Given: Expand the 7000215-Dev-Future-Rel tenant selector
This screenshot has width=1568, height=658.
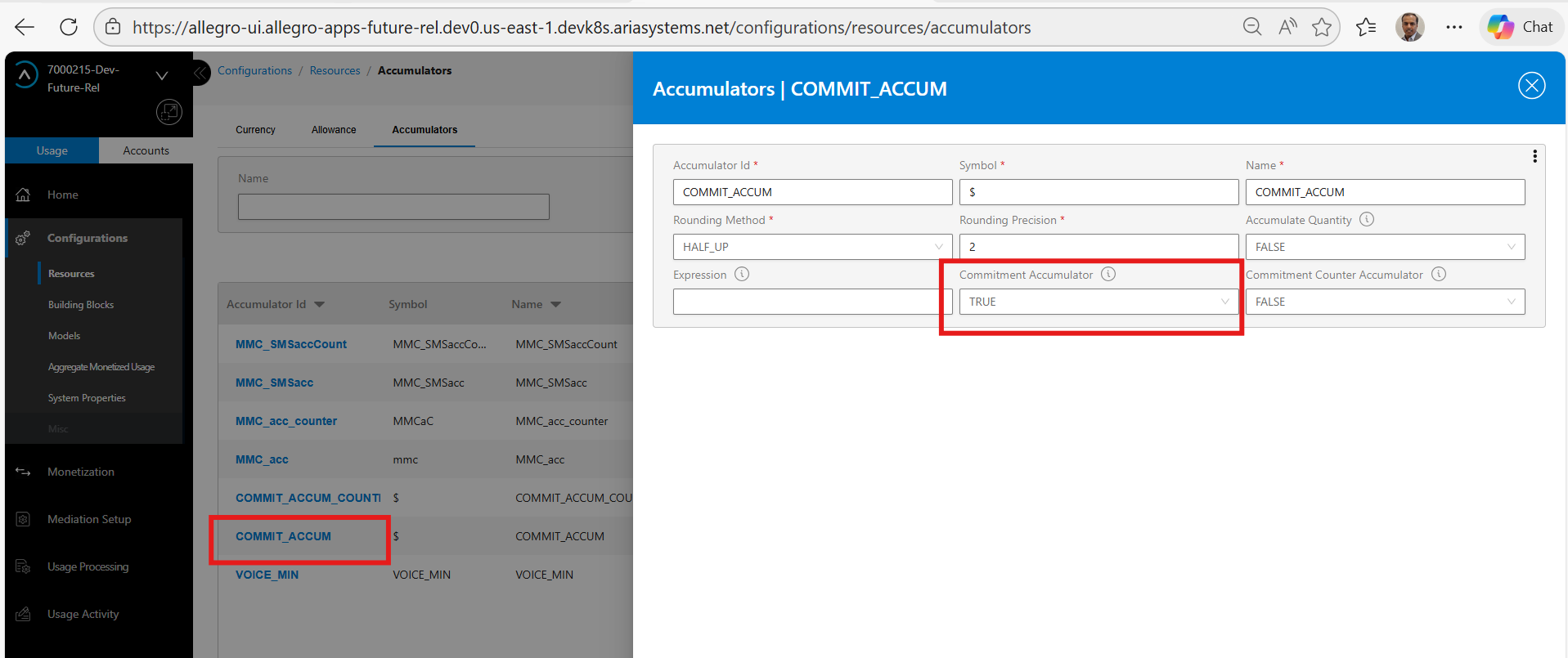Looking at the screenshot, I should (162, 76).
